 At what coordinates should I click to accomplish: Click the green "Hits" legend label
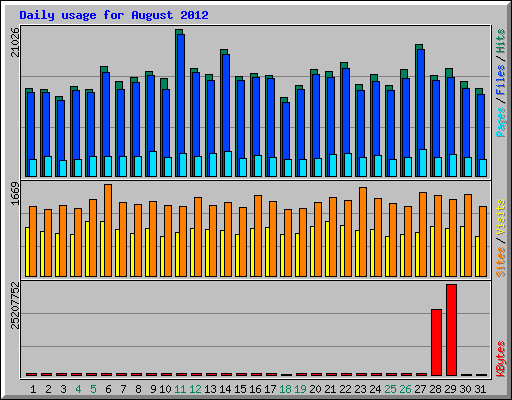(501, 41)
